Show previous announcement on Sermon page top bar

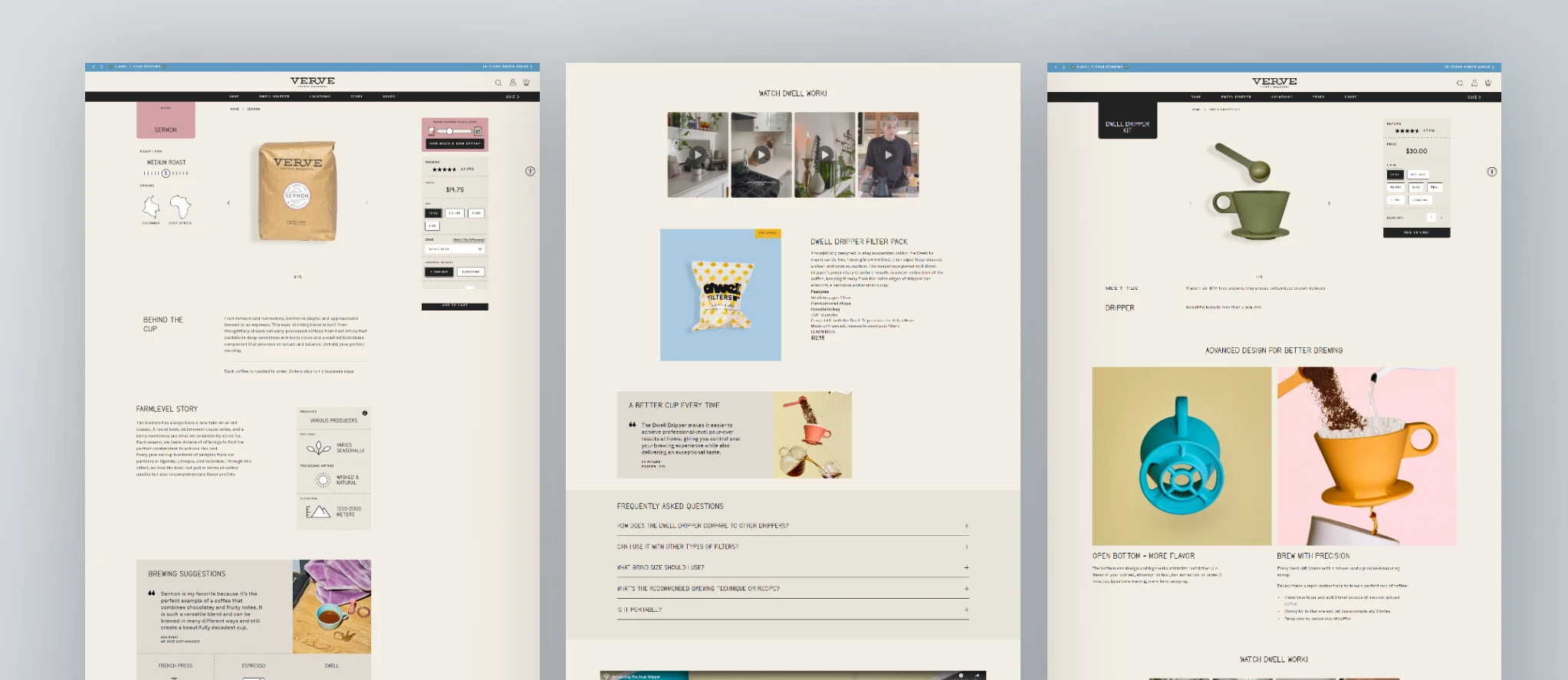[94, 67]
